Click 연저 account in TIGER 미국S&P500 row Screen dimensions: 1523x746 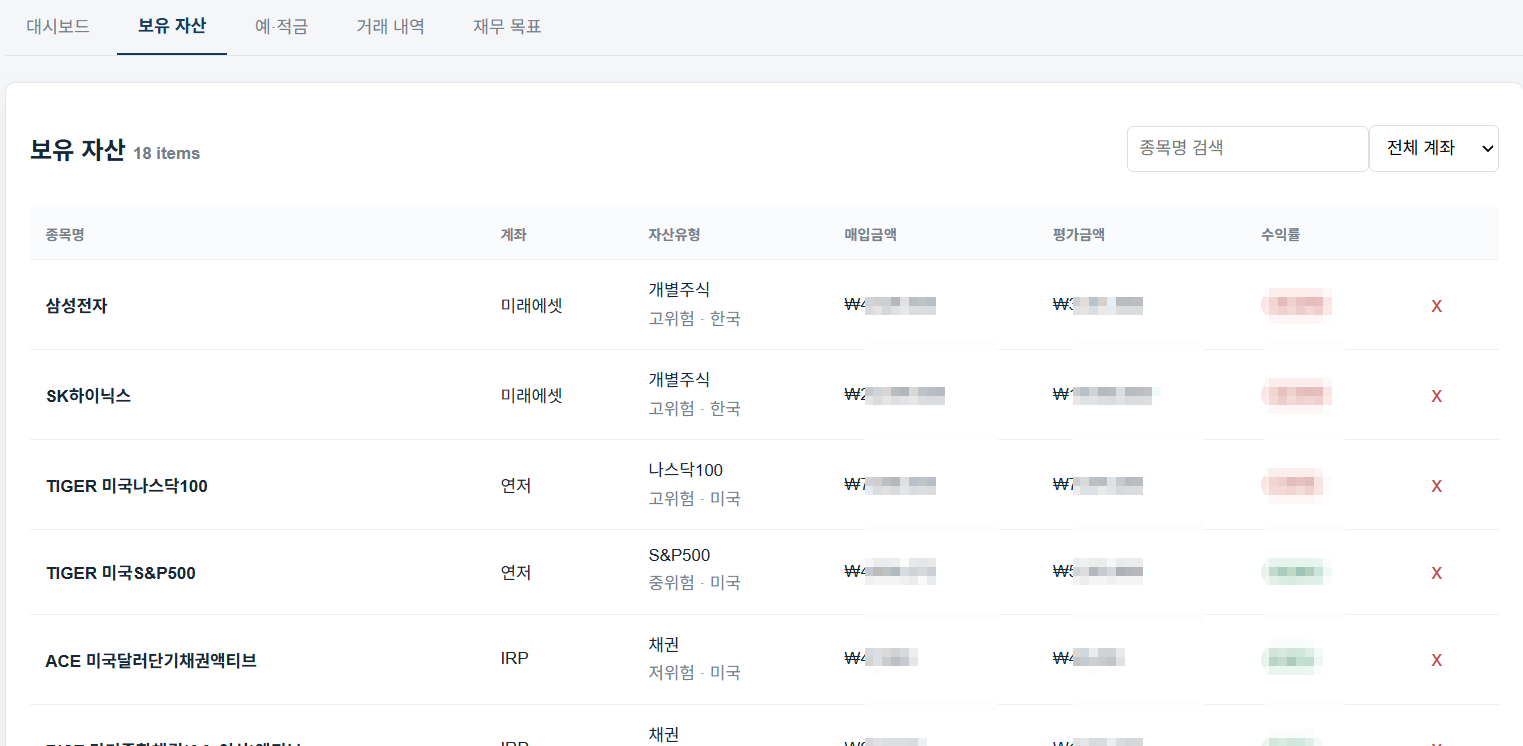[x=516, y=573]
